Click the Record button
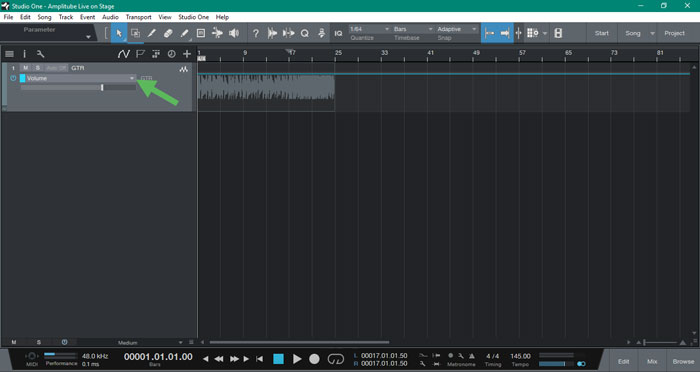 pos(314,359)
